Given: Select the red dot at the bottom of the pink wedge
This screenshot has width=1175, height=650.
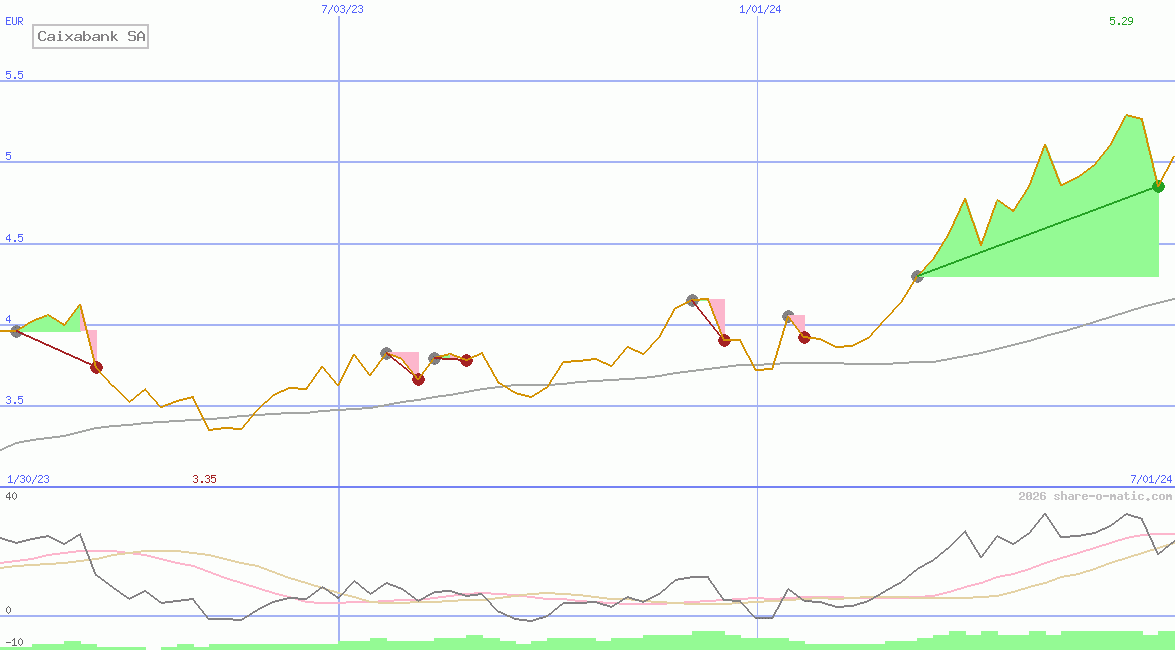Looking at the screenshot, I should [419, 379].
